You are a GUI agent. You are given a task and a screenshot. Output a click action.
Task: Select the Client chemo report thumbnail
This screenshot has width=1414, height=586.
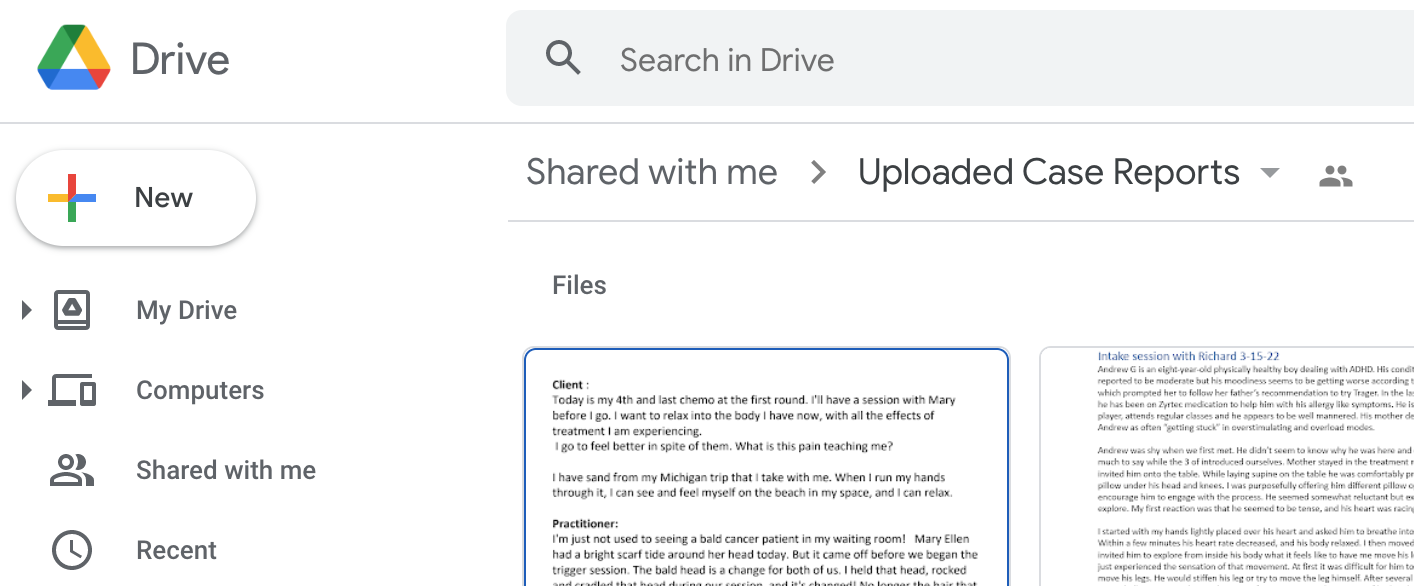tap(766, 467)
